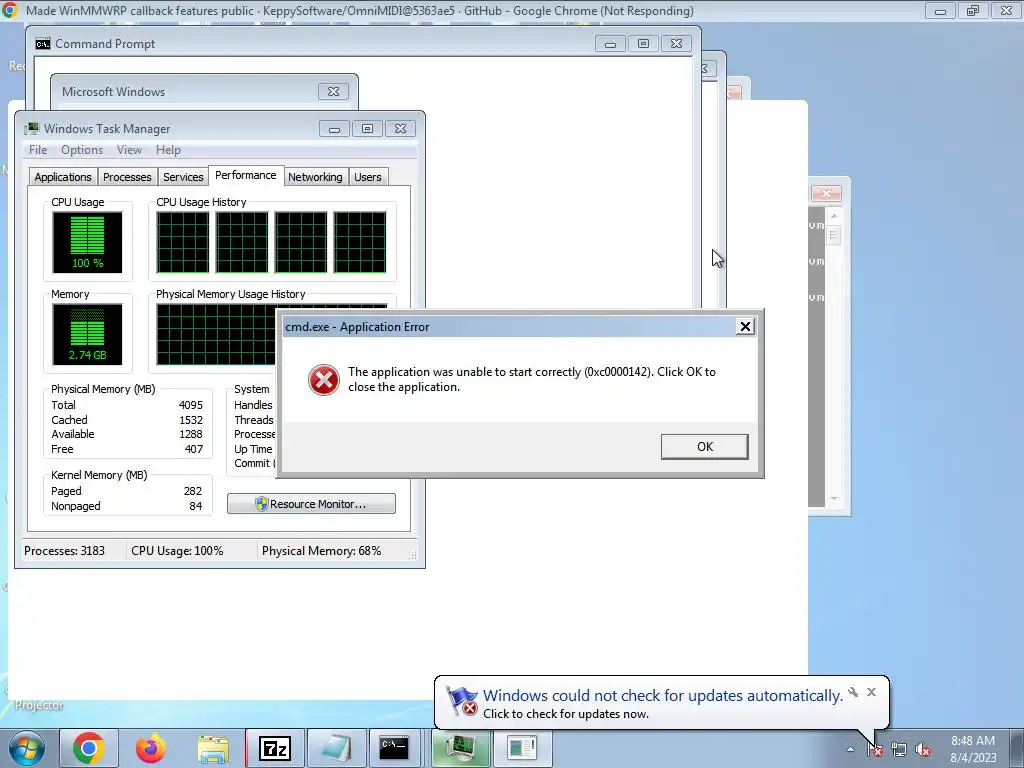This screenshot has height=768, width=1024.
Task: Open Firefox from the taskbar
Action: [x=151, y=748]
